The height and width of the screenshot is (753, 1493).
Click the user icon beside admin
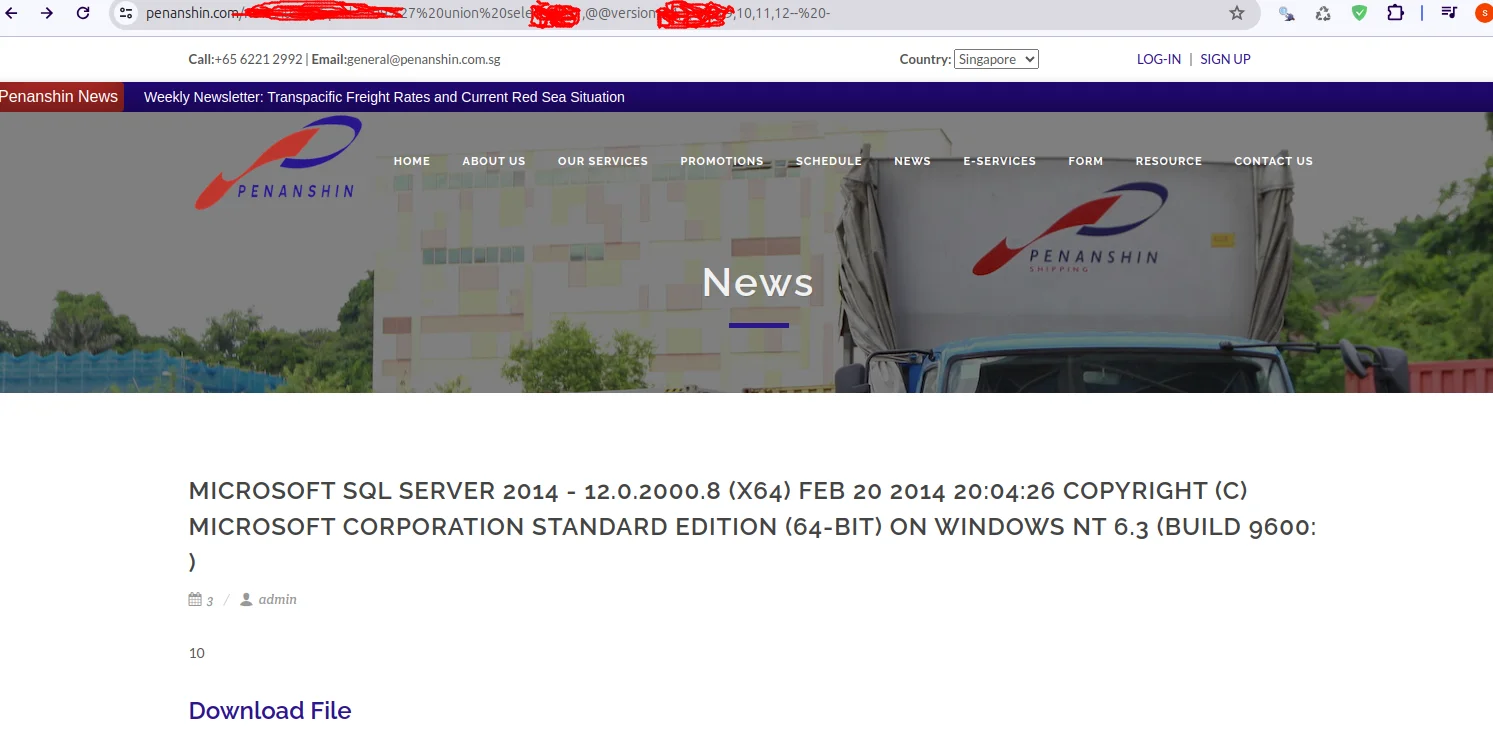point(246,600)
